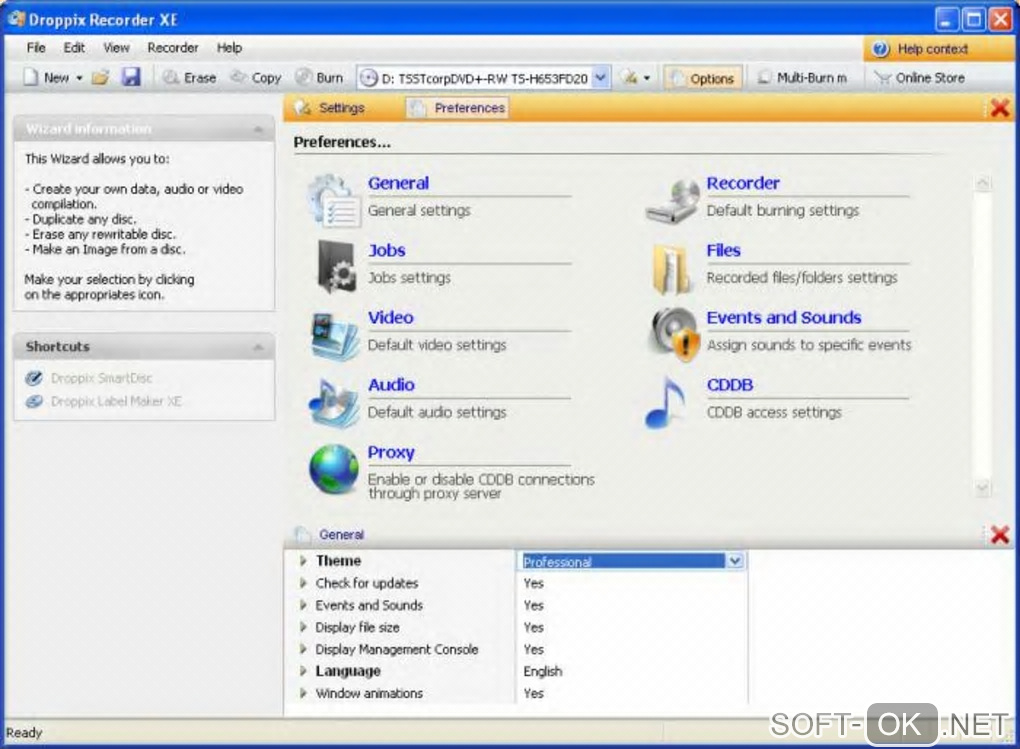
Task: Click the Droppix SmartDisc shortcut icon
Action: (x=34, y=377)
